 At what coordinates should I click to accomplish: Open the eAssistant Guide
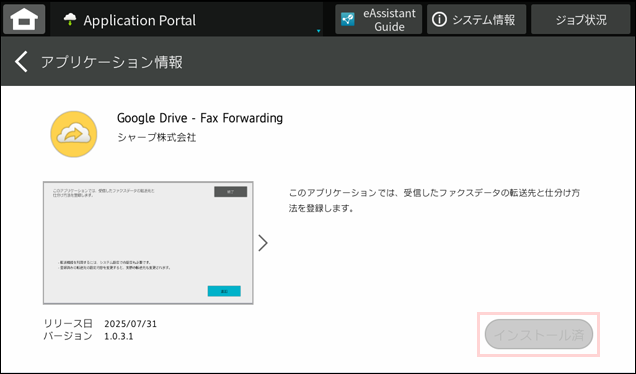pos(378,19)
